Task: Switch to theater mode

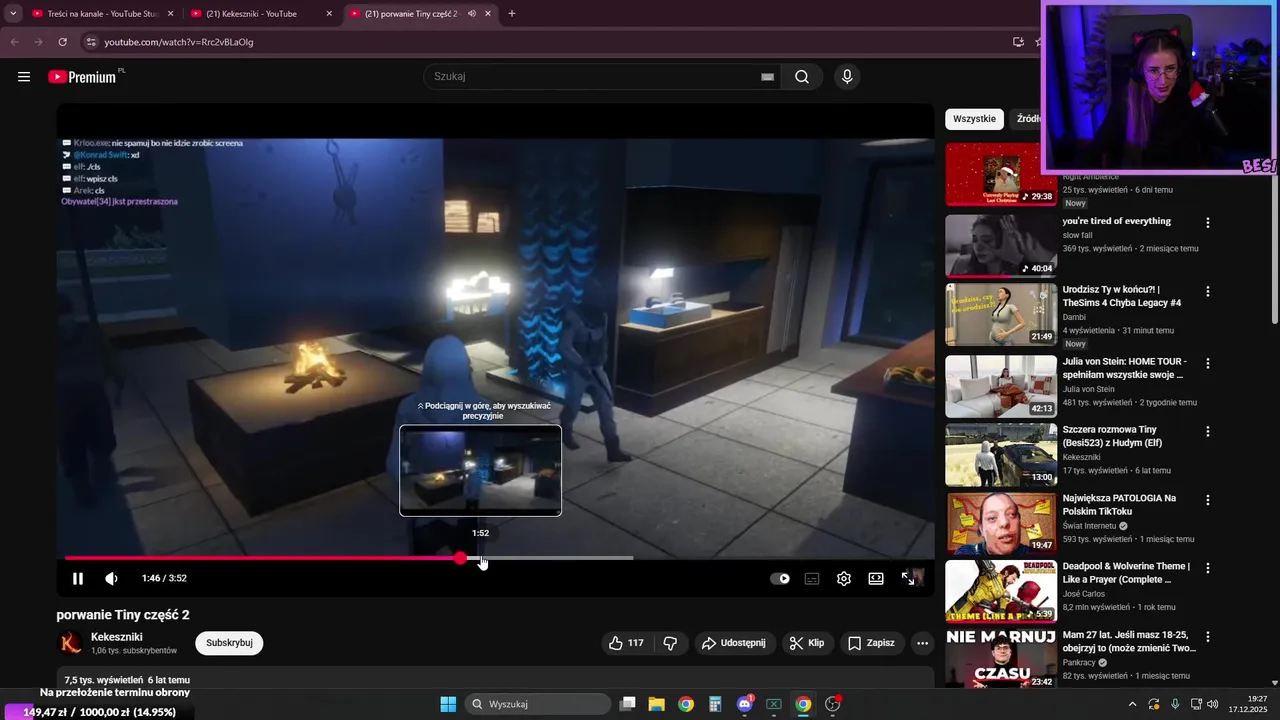Action: coord(876,578)
